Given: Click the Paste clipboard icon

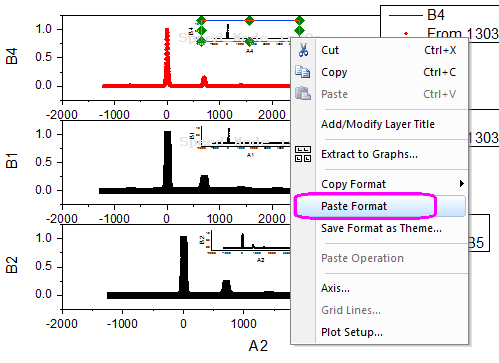Looking at the screenshot, I should [303, 93].
